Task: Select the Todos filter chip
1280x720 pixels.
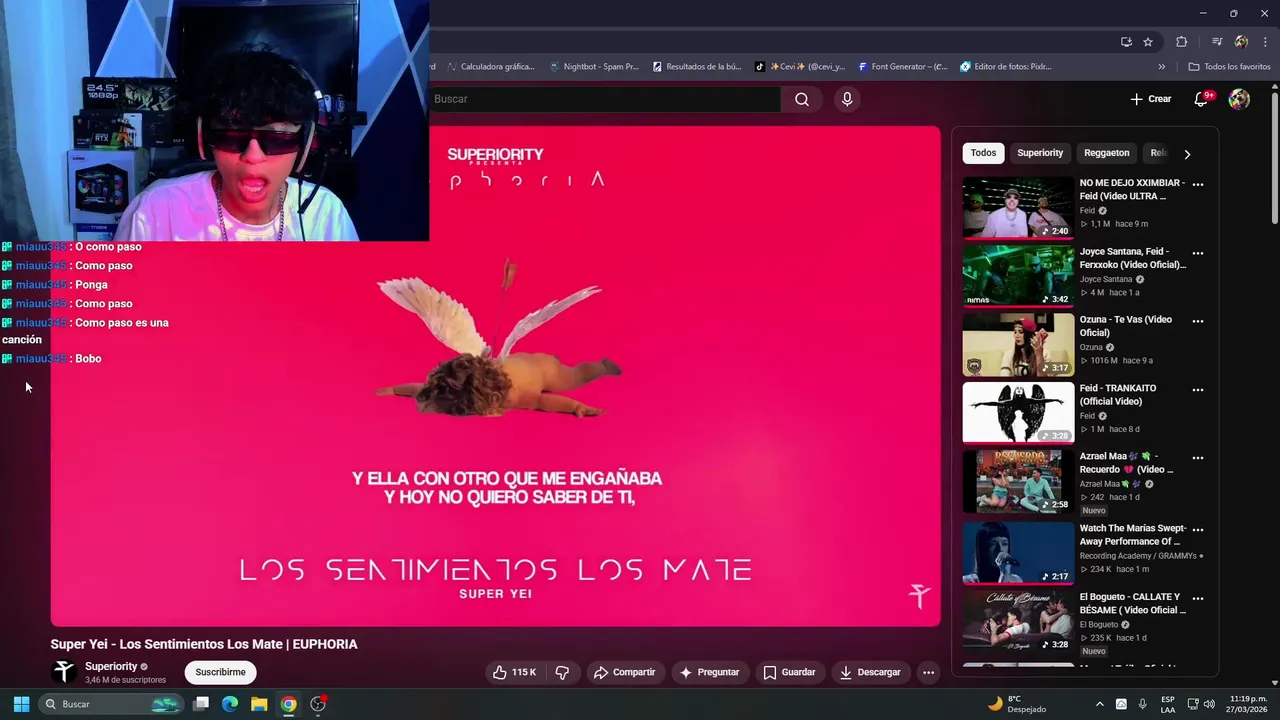Action: coord(983,153)
